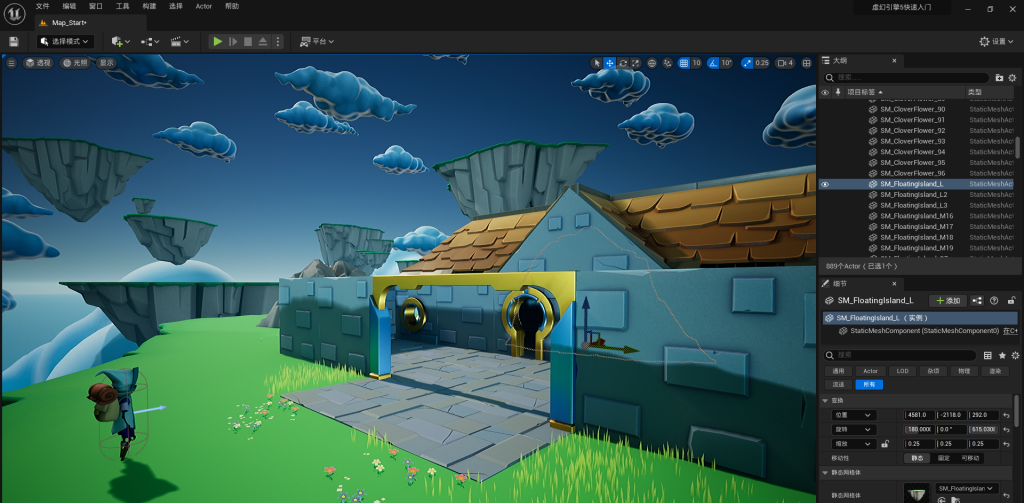Reset 位置 location to default arrow
The height and width of the screenshot is (503, 1024).
[1006, 415]
